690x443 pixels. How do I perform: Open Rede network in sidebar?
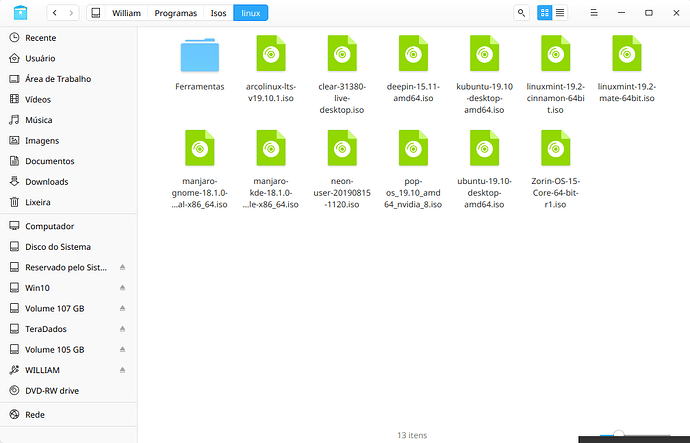tap(69, 414)
